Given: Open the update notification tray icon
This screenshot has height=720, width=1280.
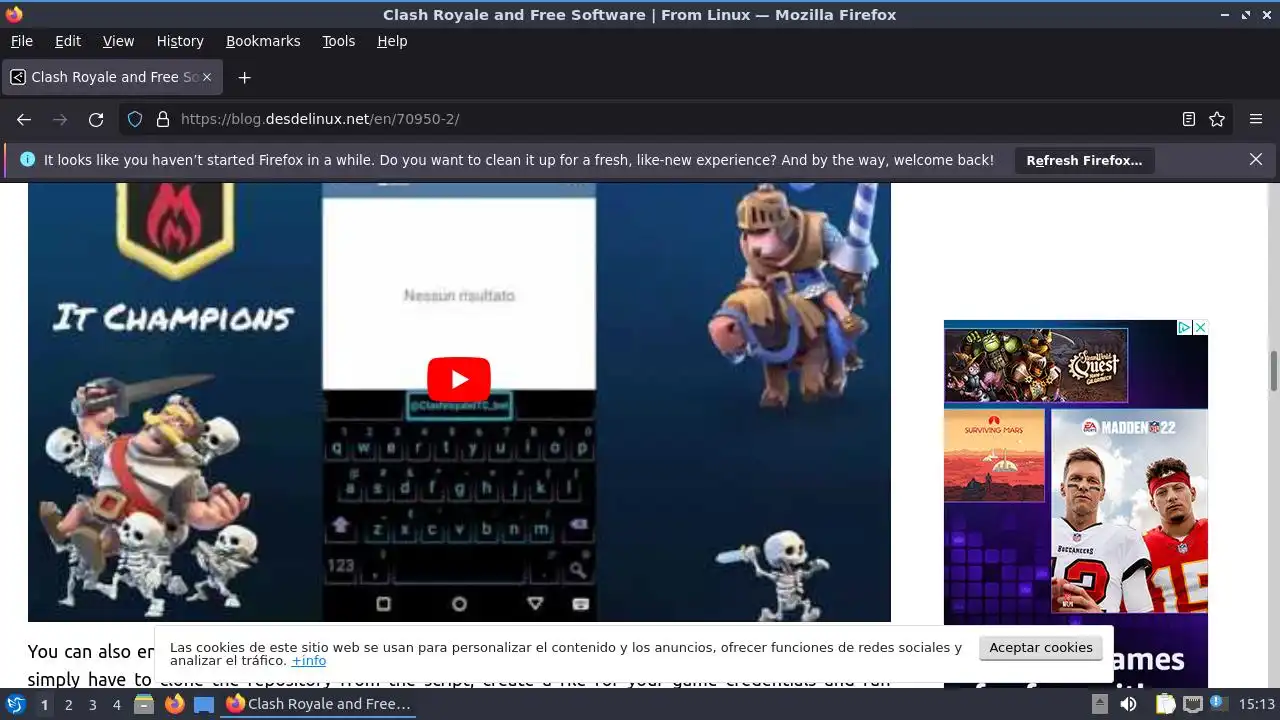Looking at the screenshot, I should pos(1218,704).
